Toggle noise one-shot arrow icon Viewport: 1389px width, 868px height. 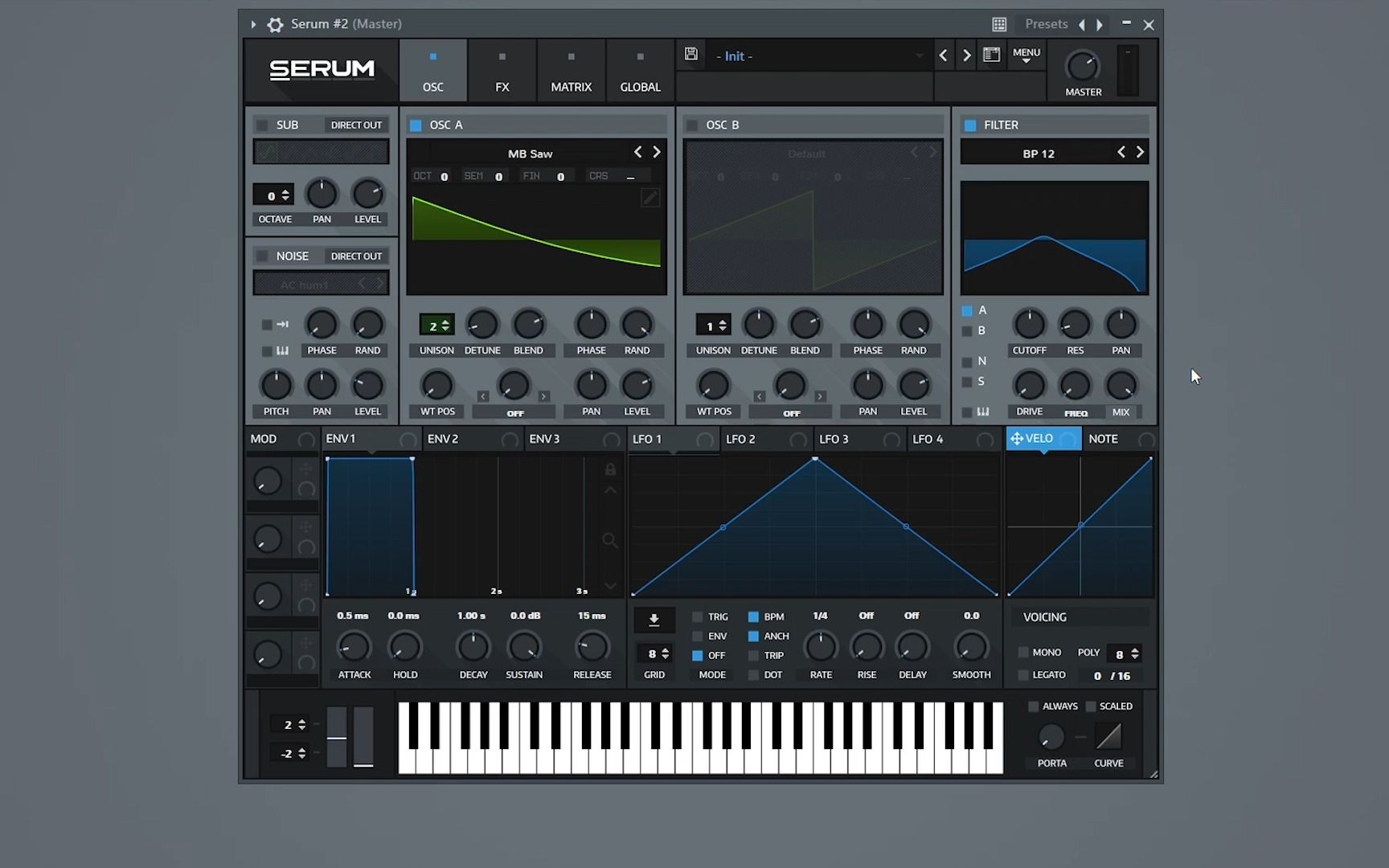282,324
